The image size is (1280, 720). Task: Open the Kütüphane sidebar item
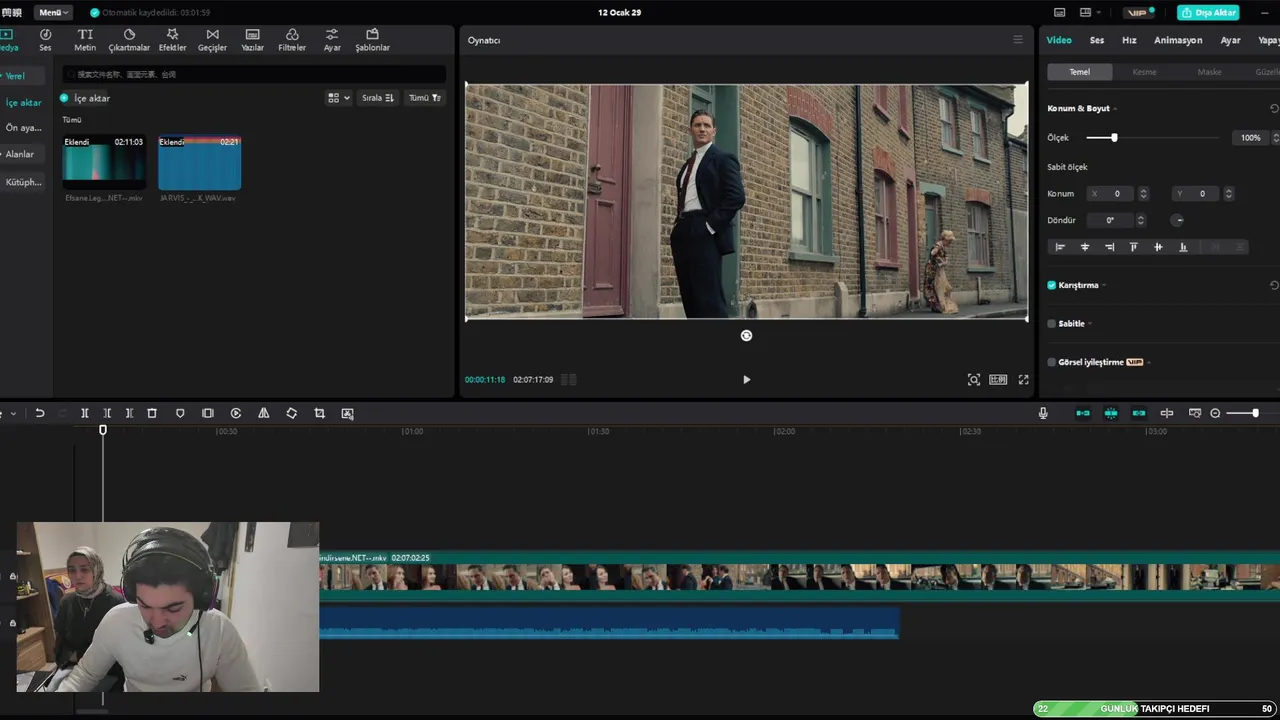pos(23,182)
